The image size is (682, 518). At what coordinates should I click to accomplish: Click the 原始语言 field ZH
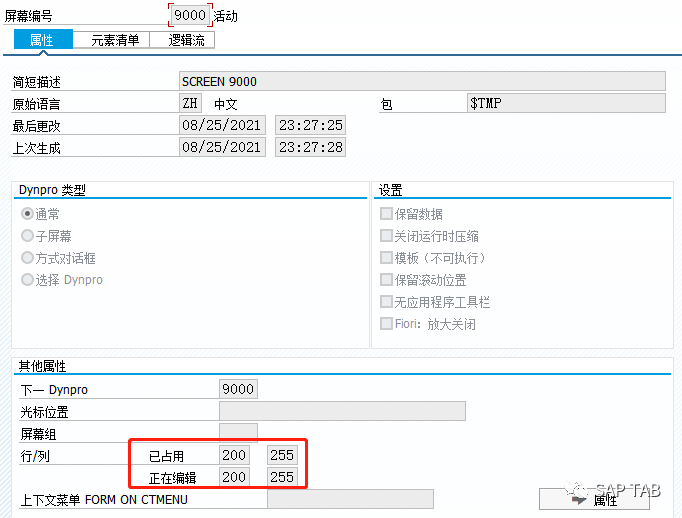tap(190, 103)
